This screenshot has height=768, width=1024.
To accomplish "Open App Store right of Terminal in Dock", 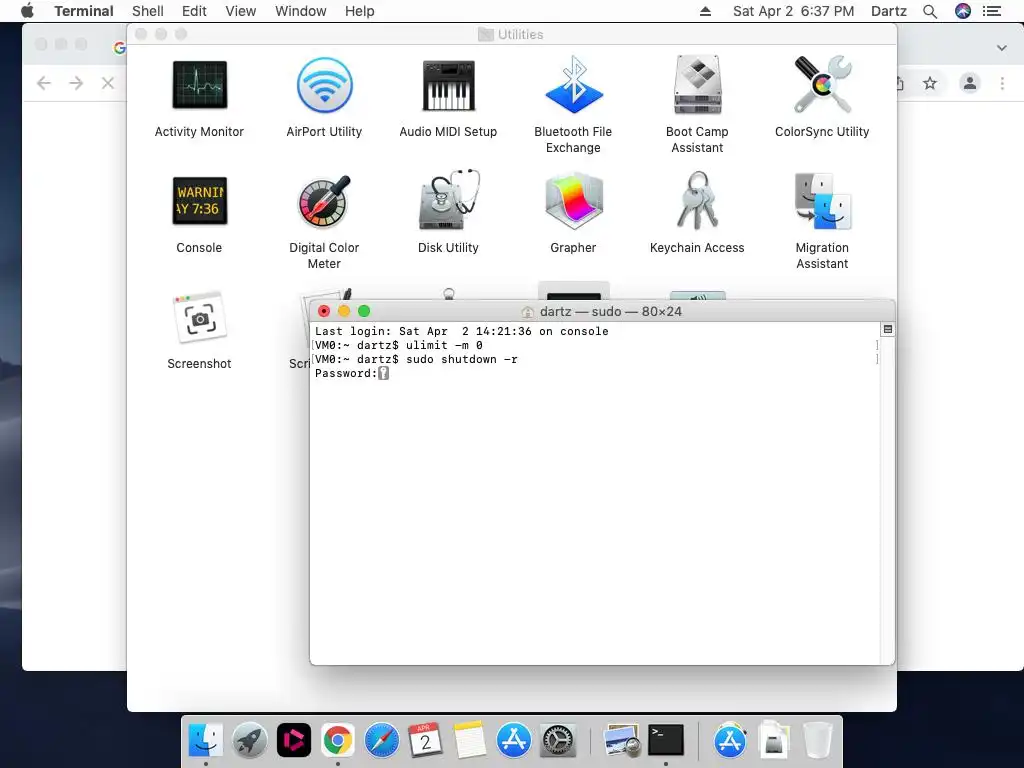I will click(x=729, y=740).
